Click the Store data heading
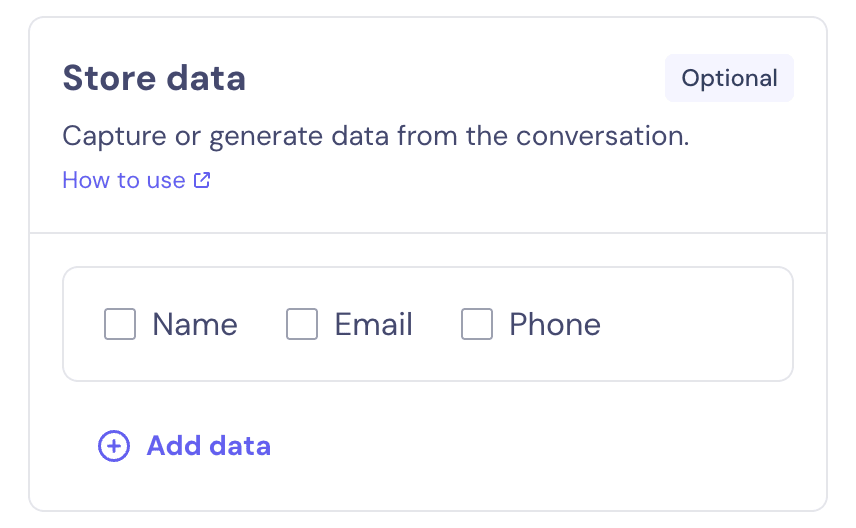856x528 pixels. pyautogui.click(x=154, y=78)
